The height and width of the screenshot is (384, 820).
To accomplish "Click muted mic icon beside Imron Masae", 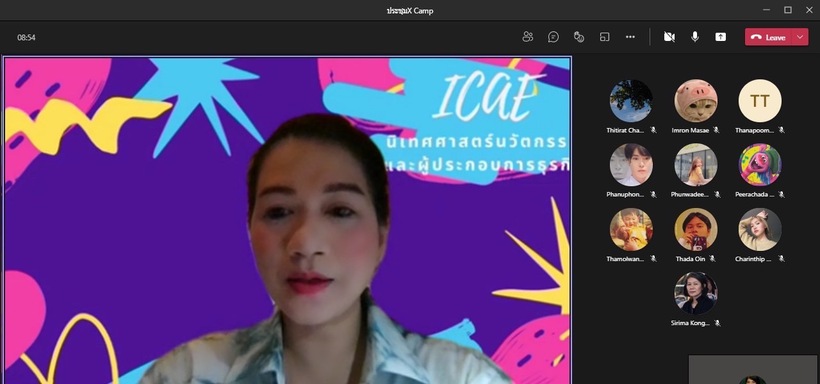I will (x=716, y=130).
